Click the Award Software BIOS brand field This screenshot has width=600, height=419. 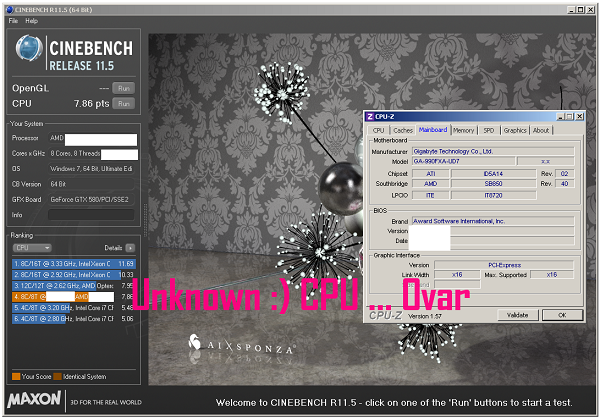(x=493, y=221)
